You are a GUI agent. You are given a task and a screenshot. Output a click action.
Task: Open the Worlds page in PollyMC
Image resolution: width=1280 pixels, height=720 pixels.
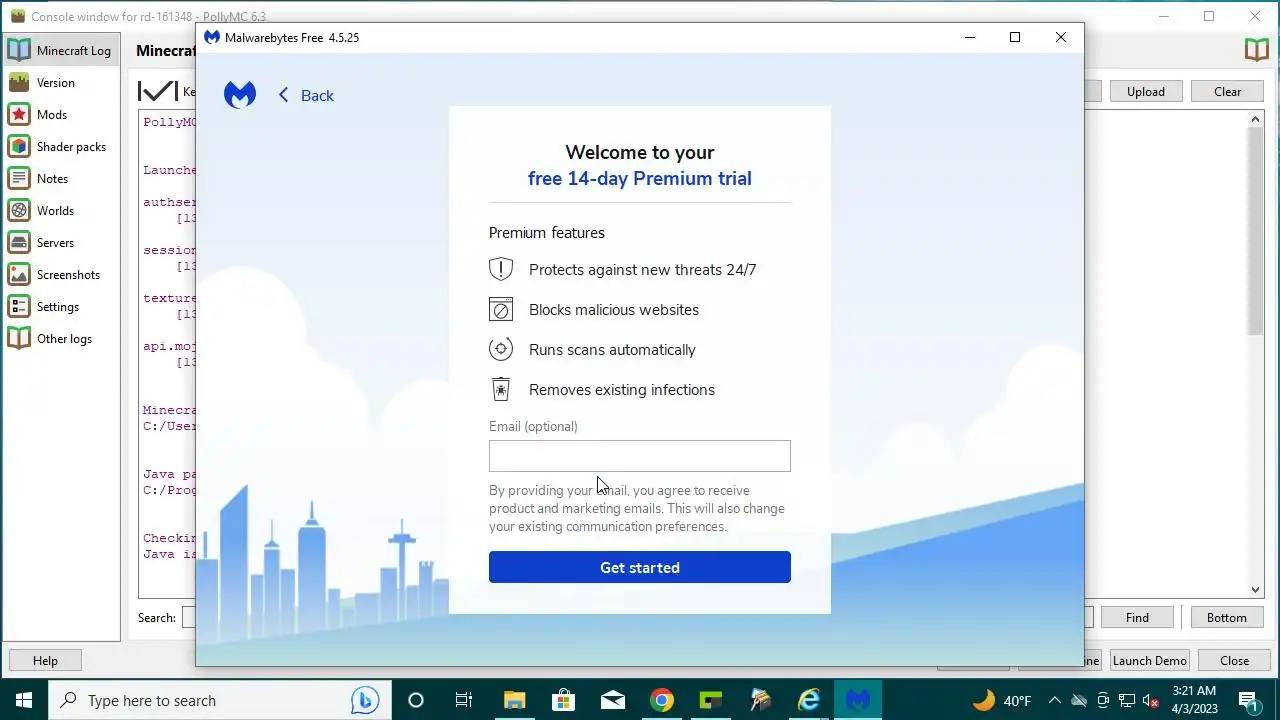tap(61, 210)
